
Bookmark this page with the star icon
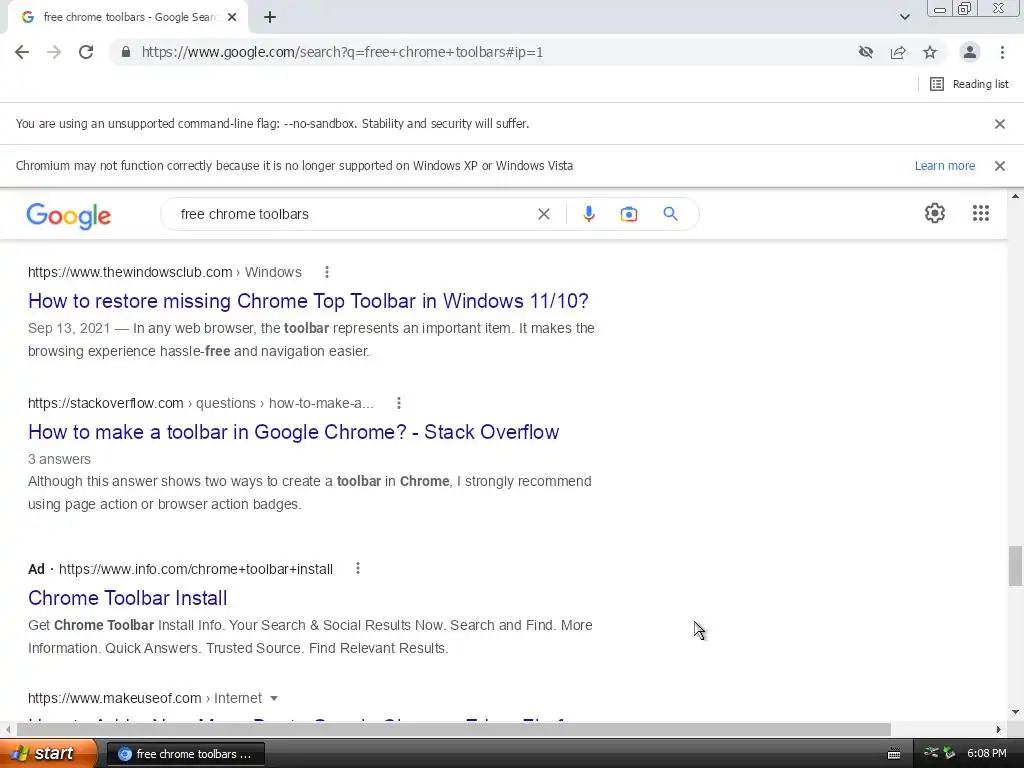click(x=930, y=52)
